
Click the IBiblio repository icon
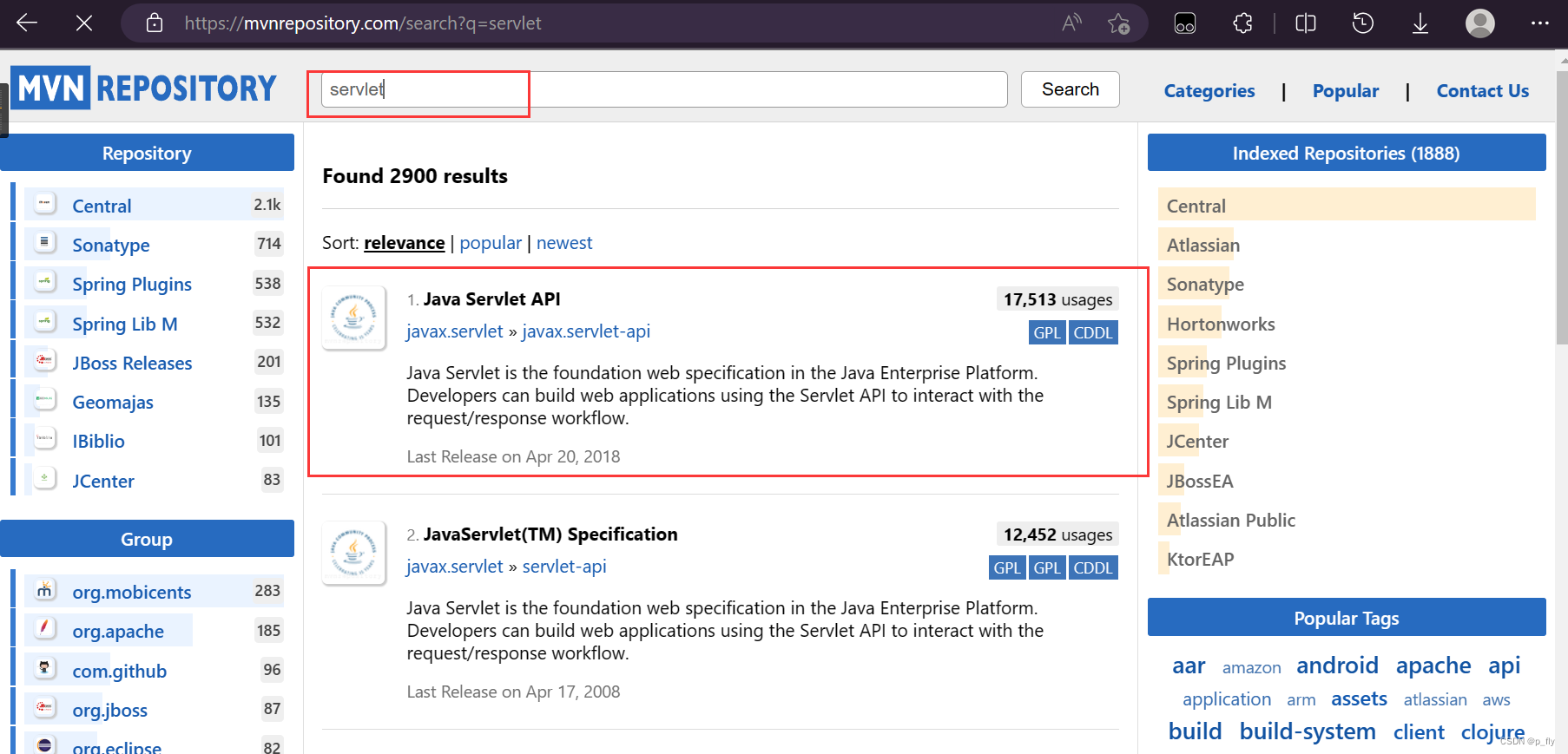click(44, 438)
